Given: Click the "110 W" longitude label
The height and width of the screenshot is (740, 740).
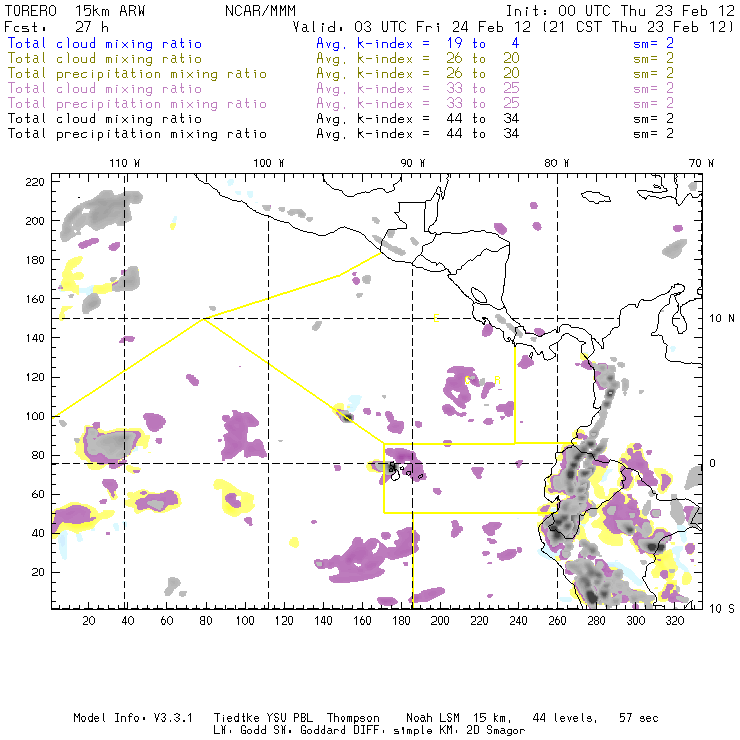Looking at the screenshot, I should [x=125, y=163].
